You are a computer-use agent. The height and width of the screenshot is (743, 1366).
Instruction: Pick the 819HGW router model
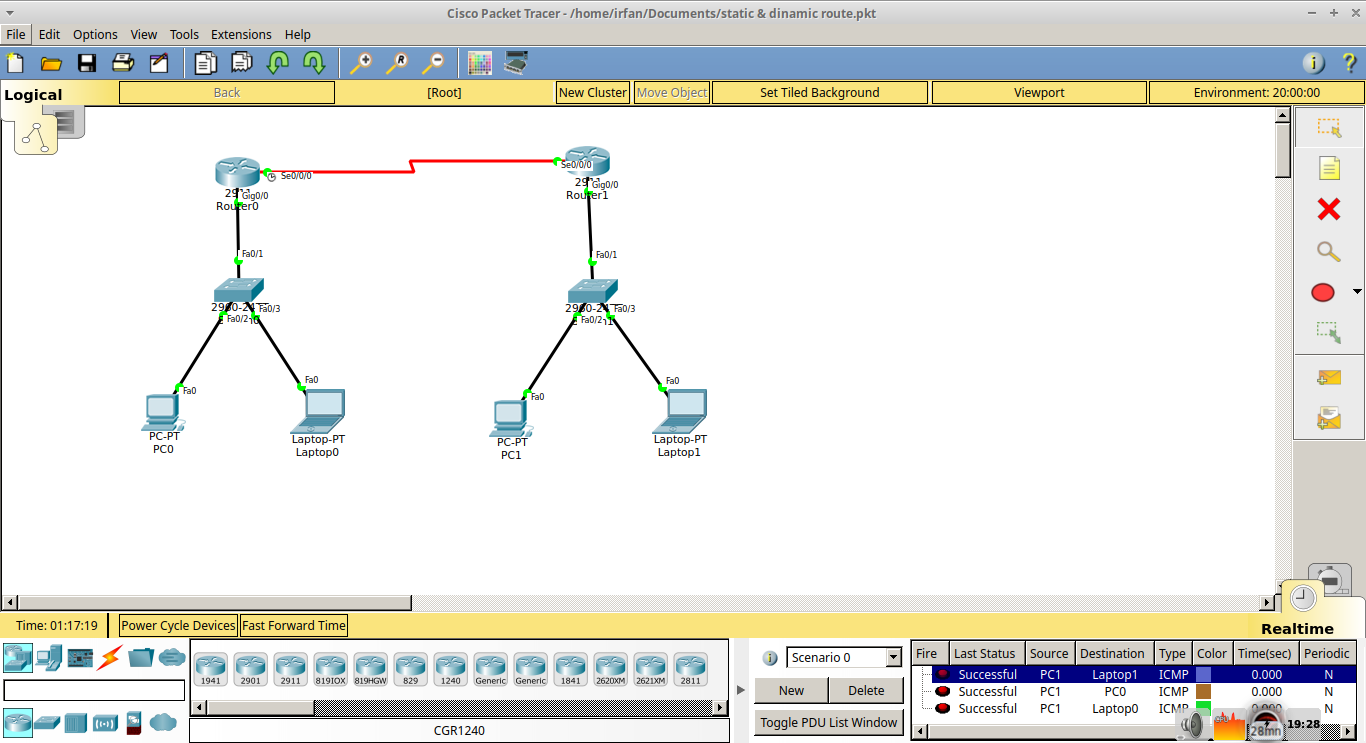tap(371, 669)
